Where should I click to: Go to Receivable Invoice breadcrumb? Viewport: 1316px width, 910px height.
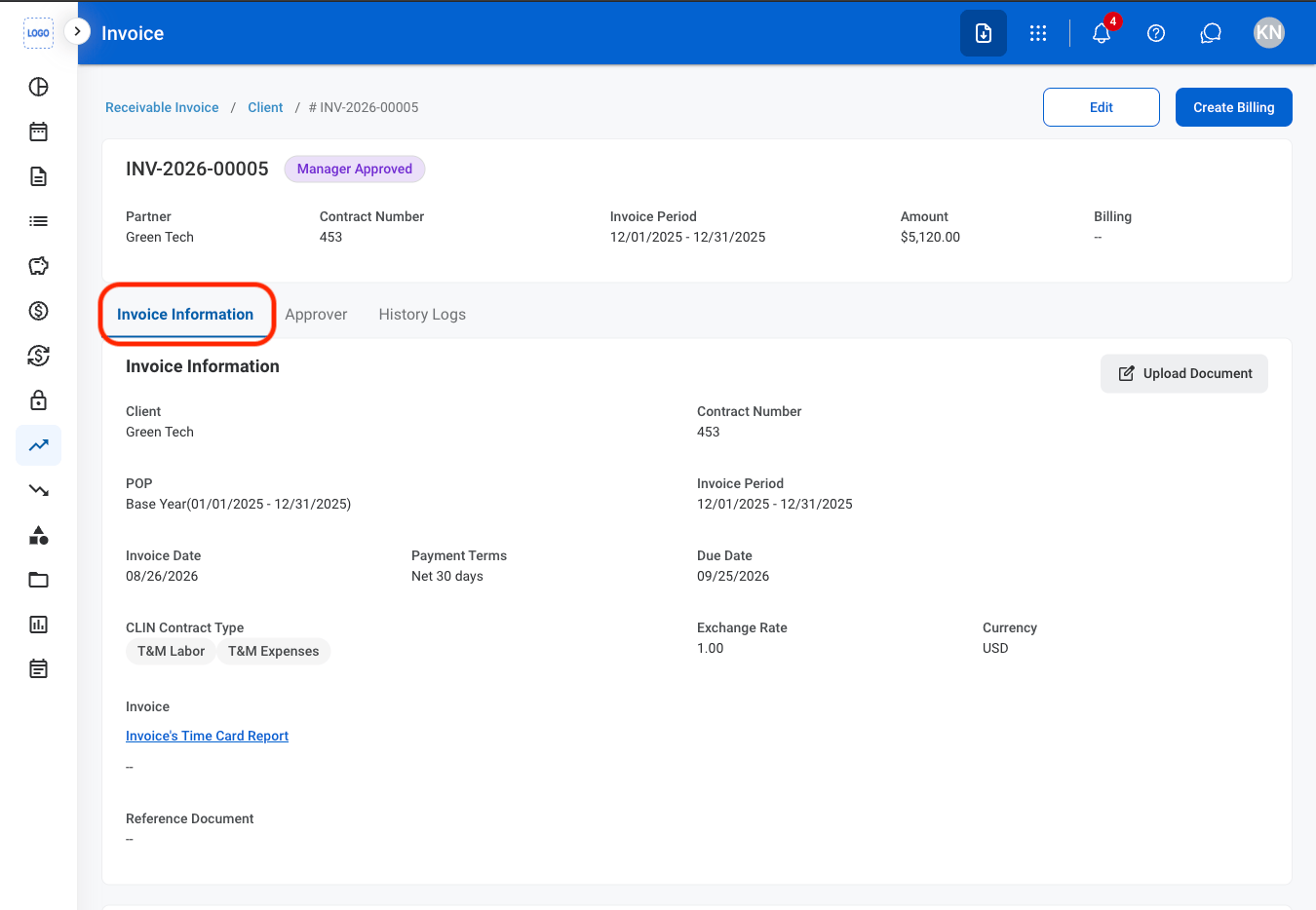tap(162, 107)
